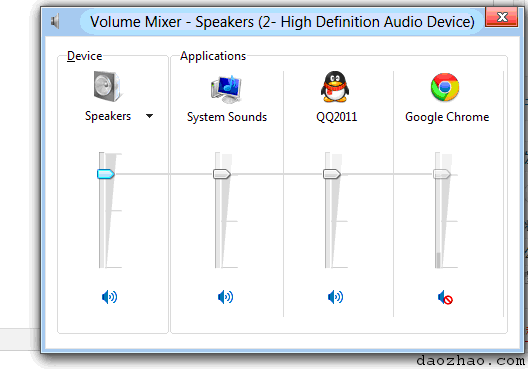Click the Speakers device icon
The image size is (528, 369).
(107, 86)
